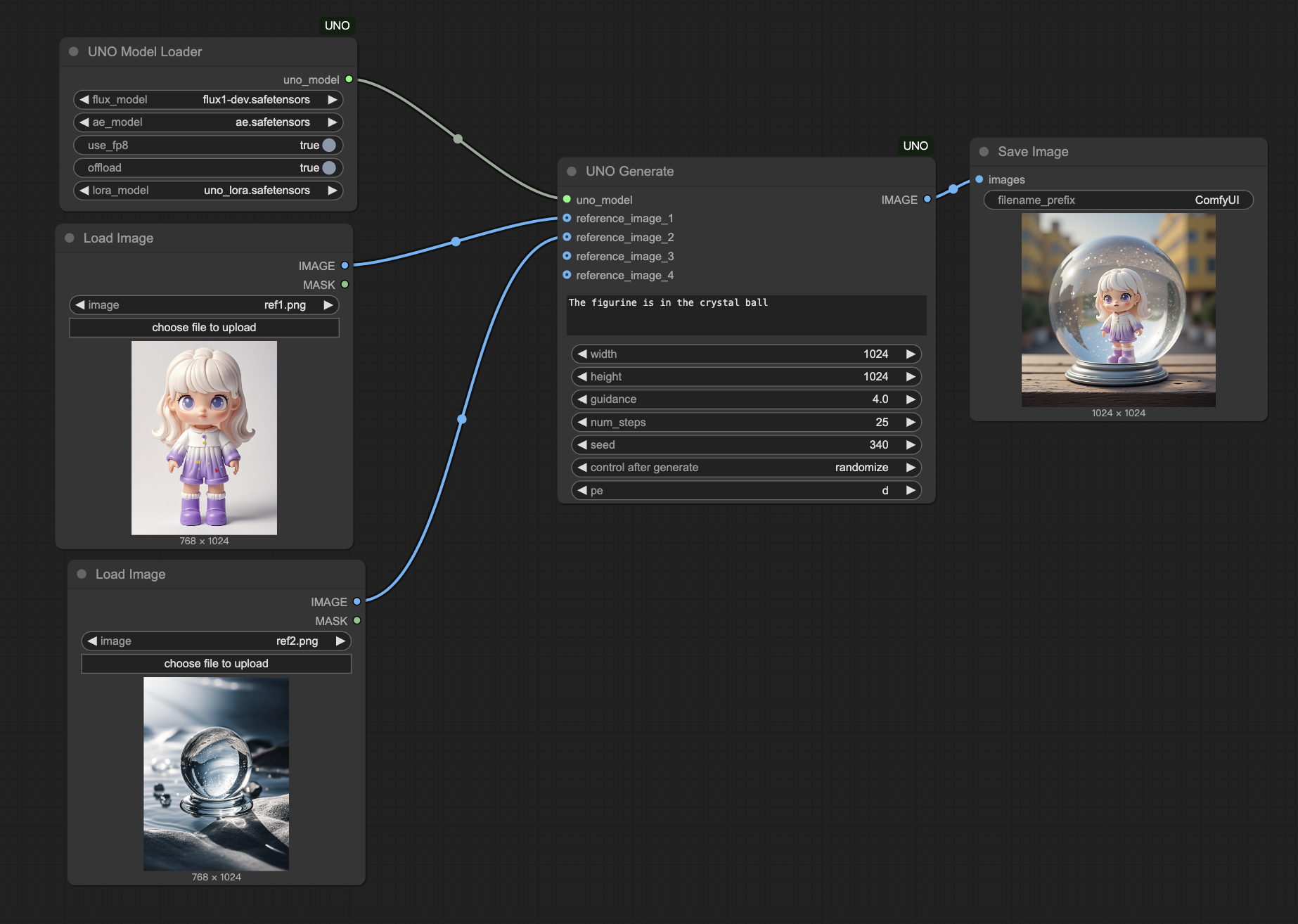
Task: Click the reference_image_1 input socket
Action: coord(567,218)
